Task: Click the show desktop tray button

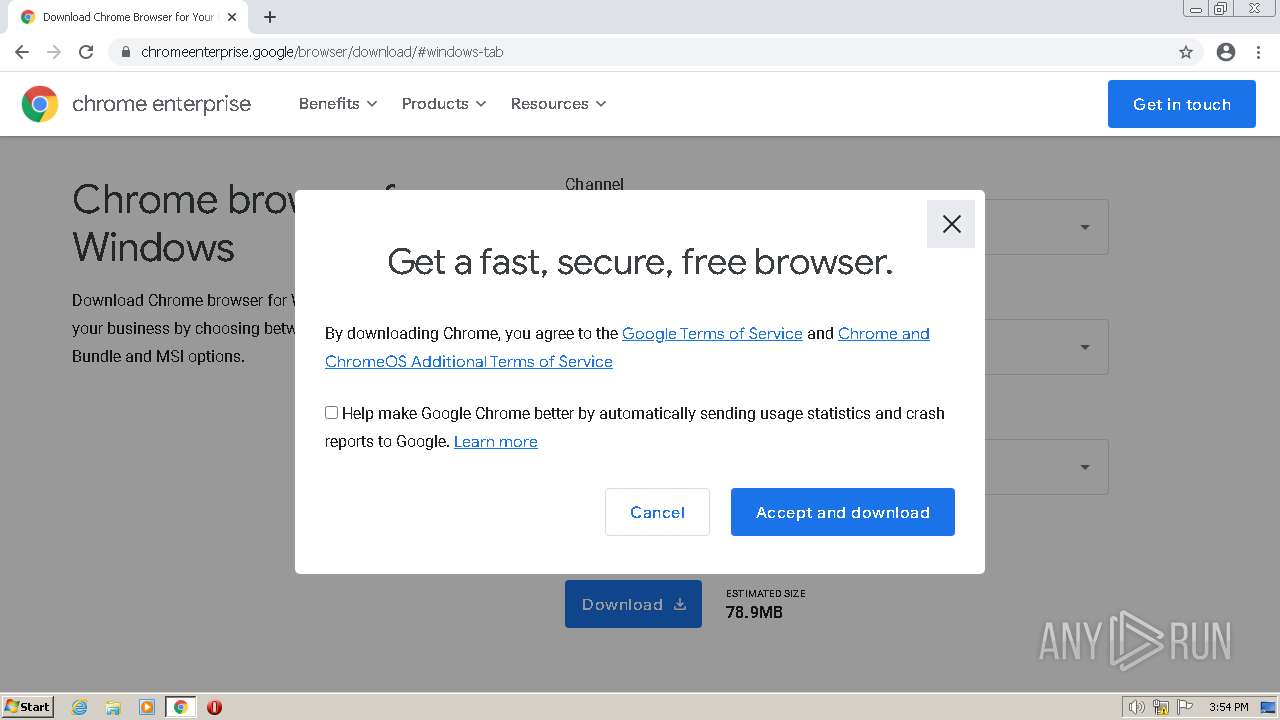Action: (1268, 707)
